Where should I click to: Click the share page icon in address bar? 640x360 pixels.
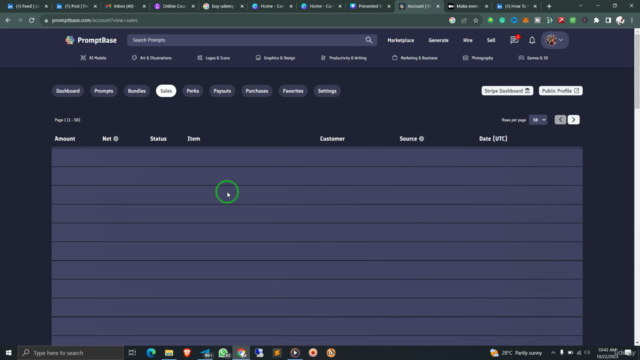pos(464,20)
